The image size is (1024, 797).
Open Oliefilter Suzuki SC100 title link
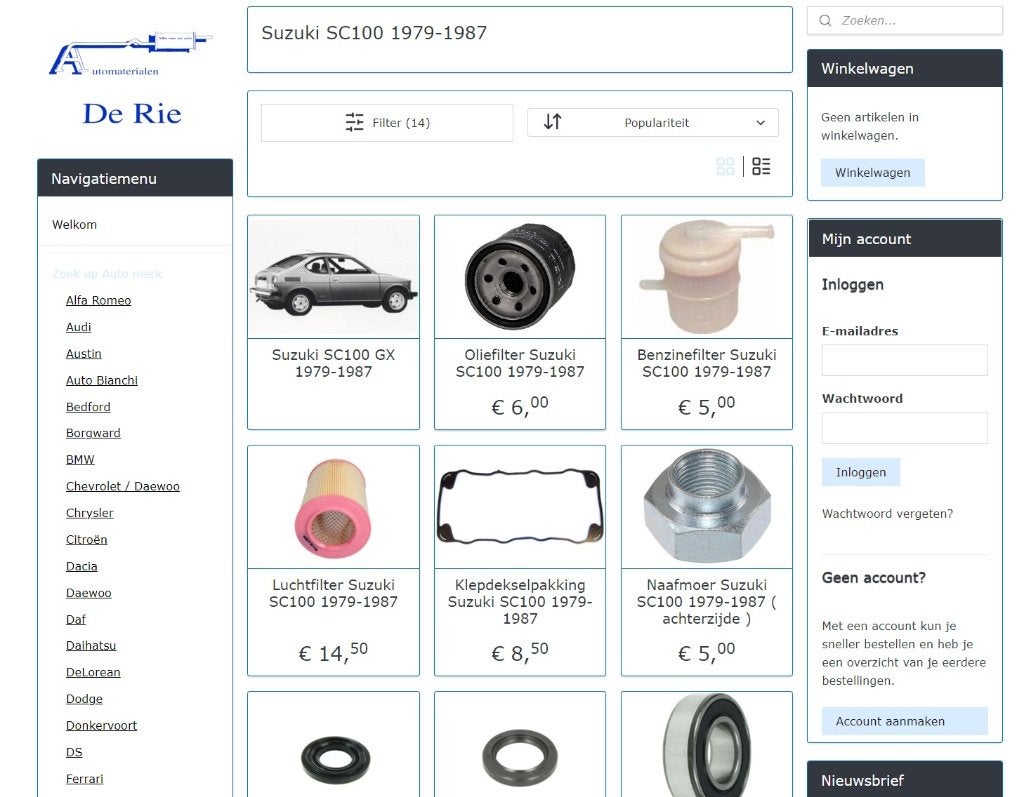[520, 363]
